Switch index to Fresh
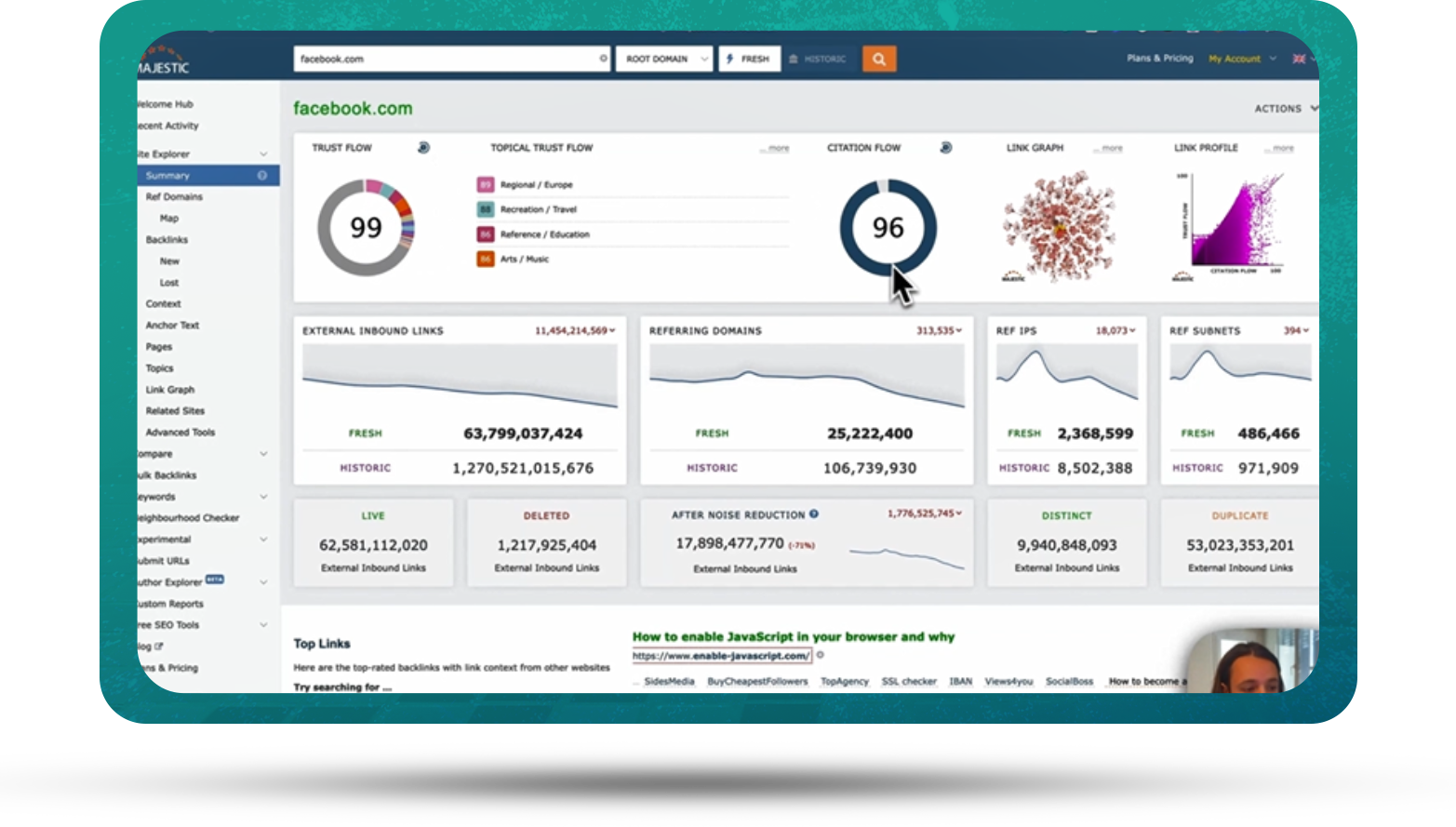The width and height of the screenshot is (1456, 827). point(749,59)
